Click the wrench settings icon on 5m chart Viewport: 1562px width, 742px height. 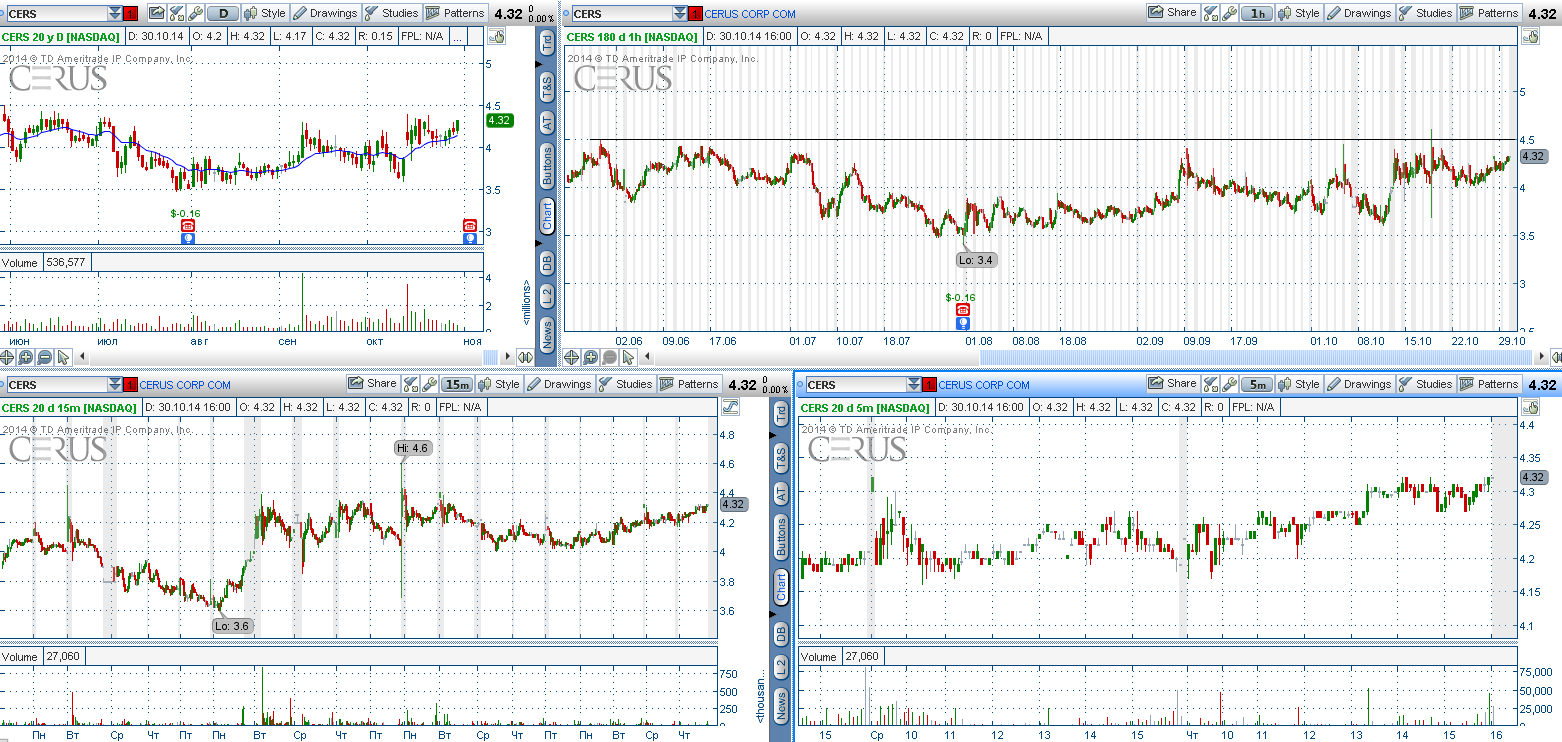click(x=1229, y=384)
